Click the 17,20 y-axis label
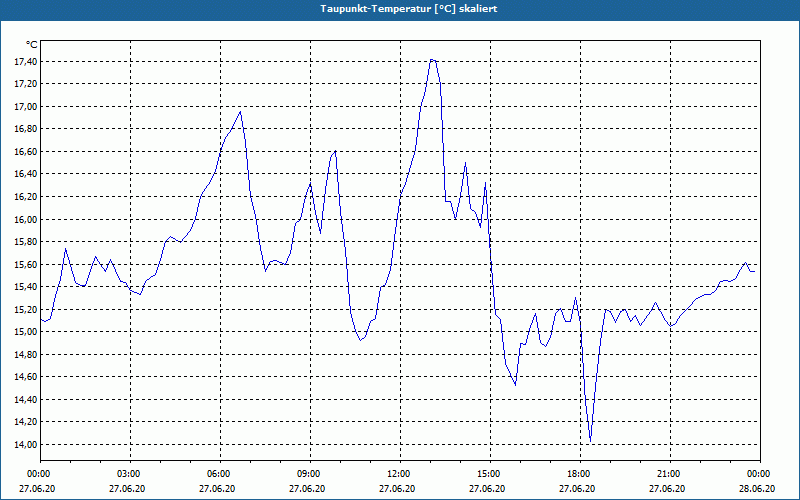The height and width of the screenshot is (500, 800). pyautogui.click(x=26, y=84)
